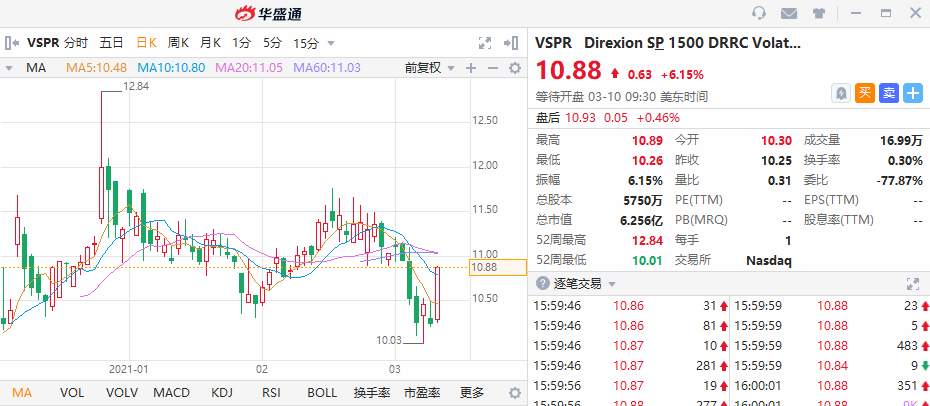Zoom out chart with minus icon

coord(492,68)
